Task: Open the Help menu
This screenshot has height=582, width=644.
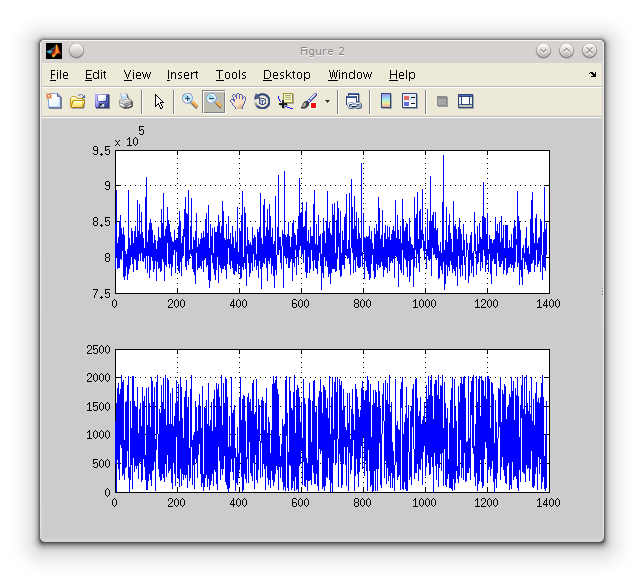Action: [x=402, y=75]
